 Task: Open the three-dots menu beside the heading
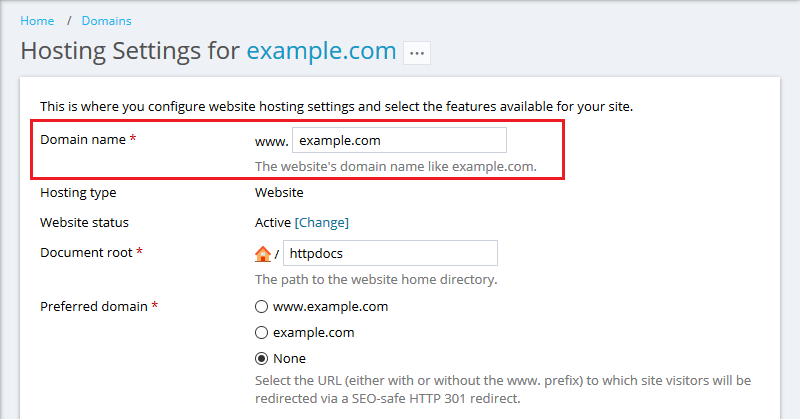coord(417,53)
